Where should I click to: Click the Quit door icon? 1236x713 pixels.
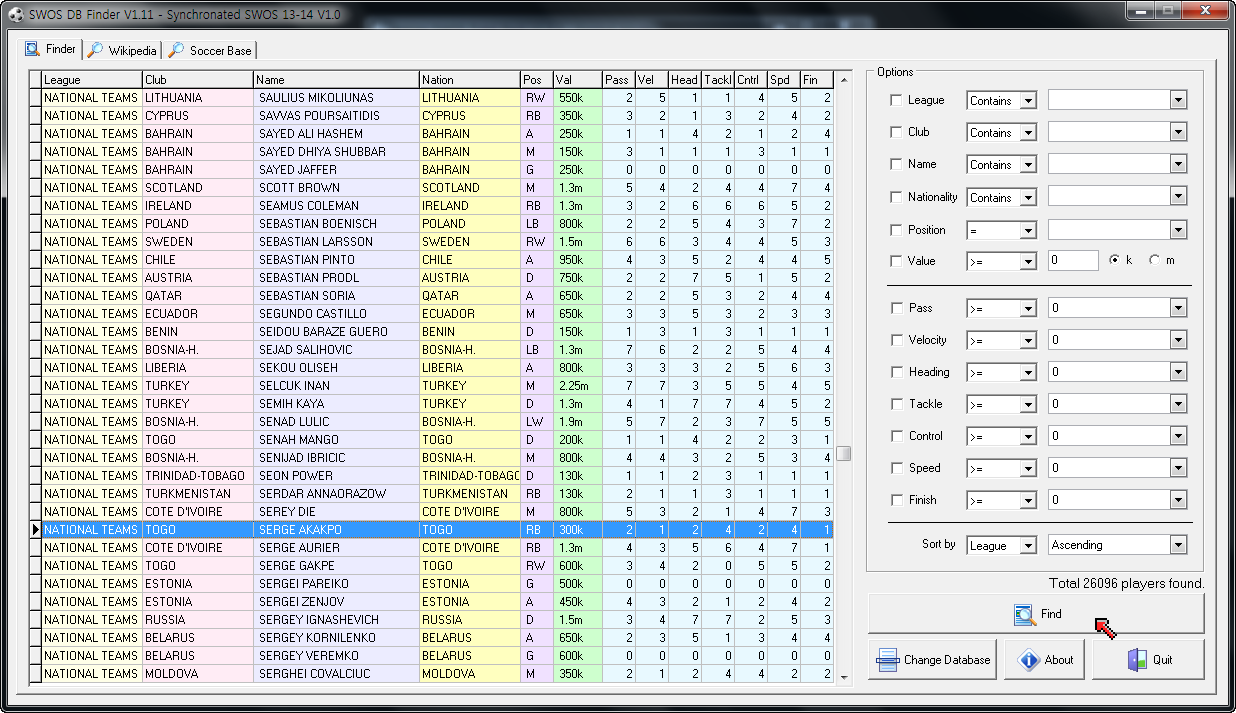1136,660
